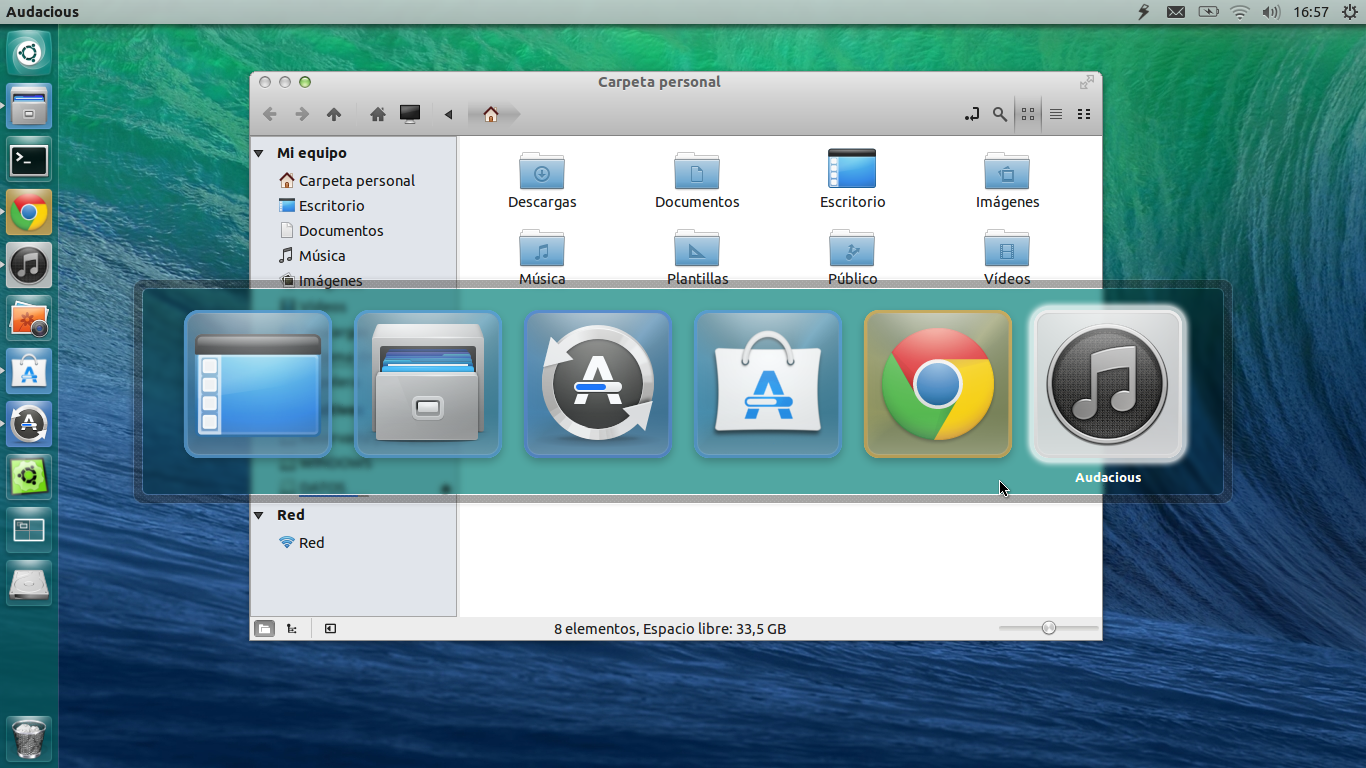The image size is (1366, 768).
Task: Select the Audacious icon in the app switcher
Action: click(1108, 384)
